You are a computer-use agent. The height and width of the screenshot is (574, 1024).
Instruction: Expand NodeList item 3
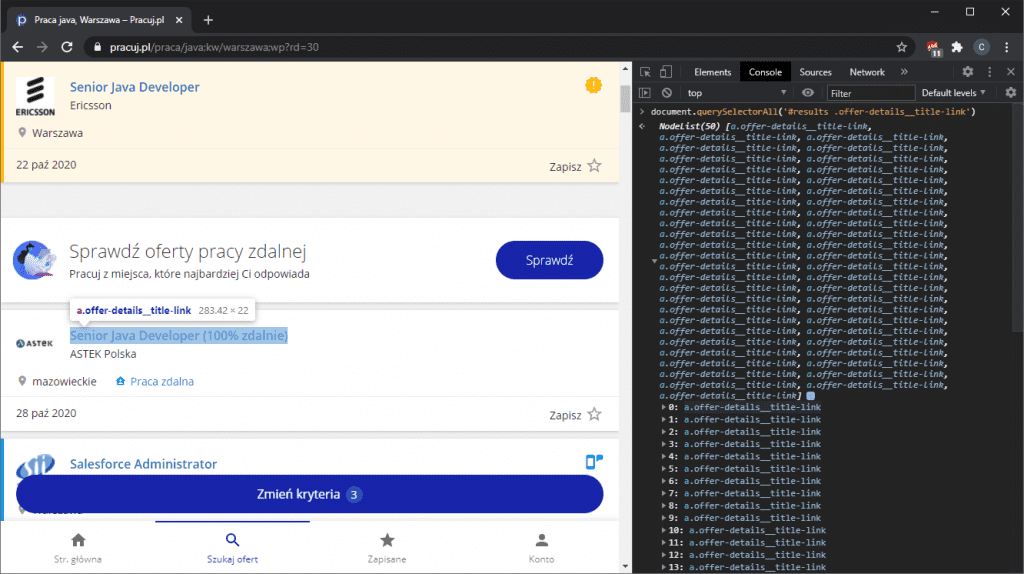click(x=664, y=444)
